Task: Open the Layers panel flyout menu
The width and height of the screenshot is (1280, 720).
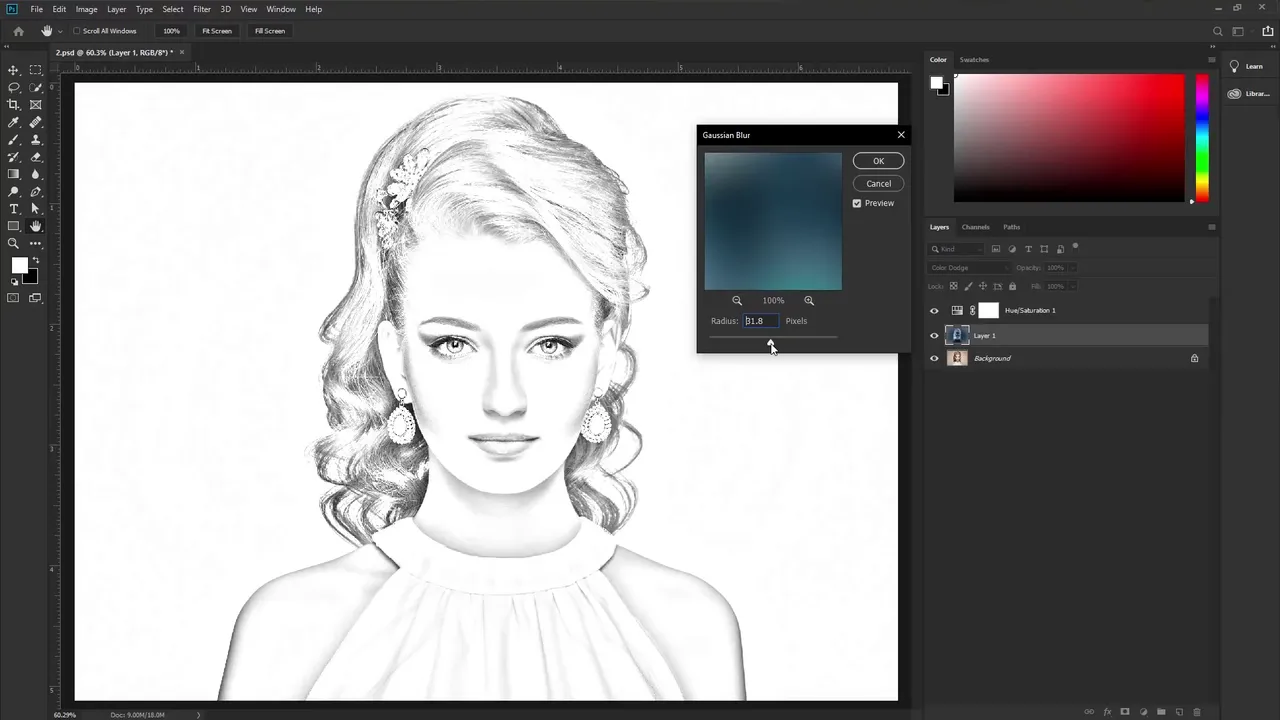Action: click(x=1212, y=227)
